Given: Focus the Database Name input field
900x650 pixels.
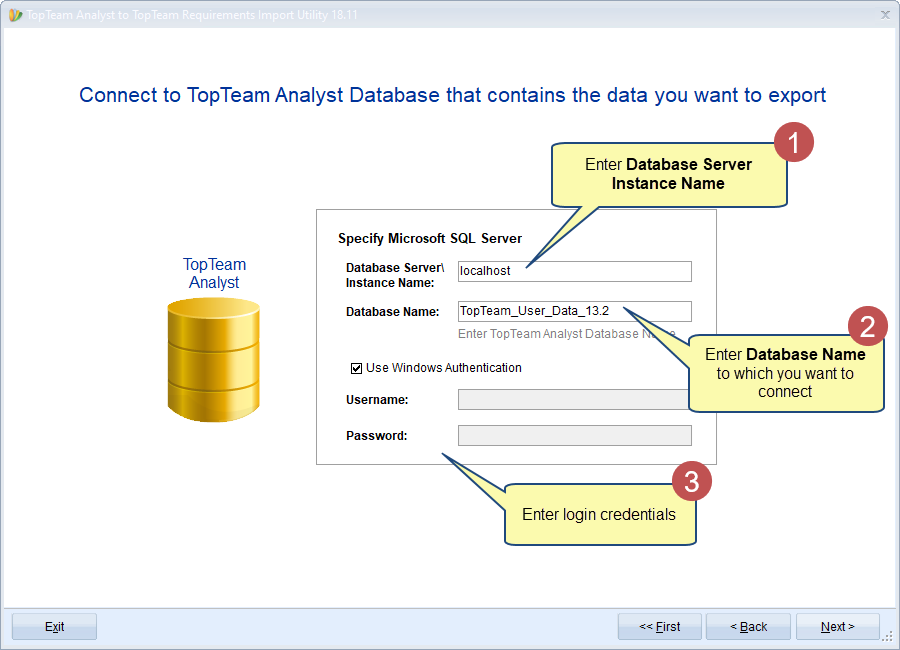Looking at the screenshot, I should pos(575,311).
